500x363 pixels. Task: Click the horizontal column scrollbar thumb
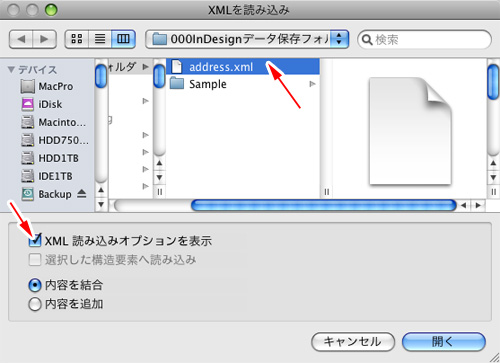click(x=324, y=205)
